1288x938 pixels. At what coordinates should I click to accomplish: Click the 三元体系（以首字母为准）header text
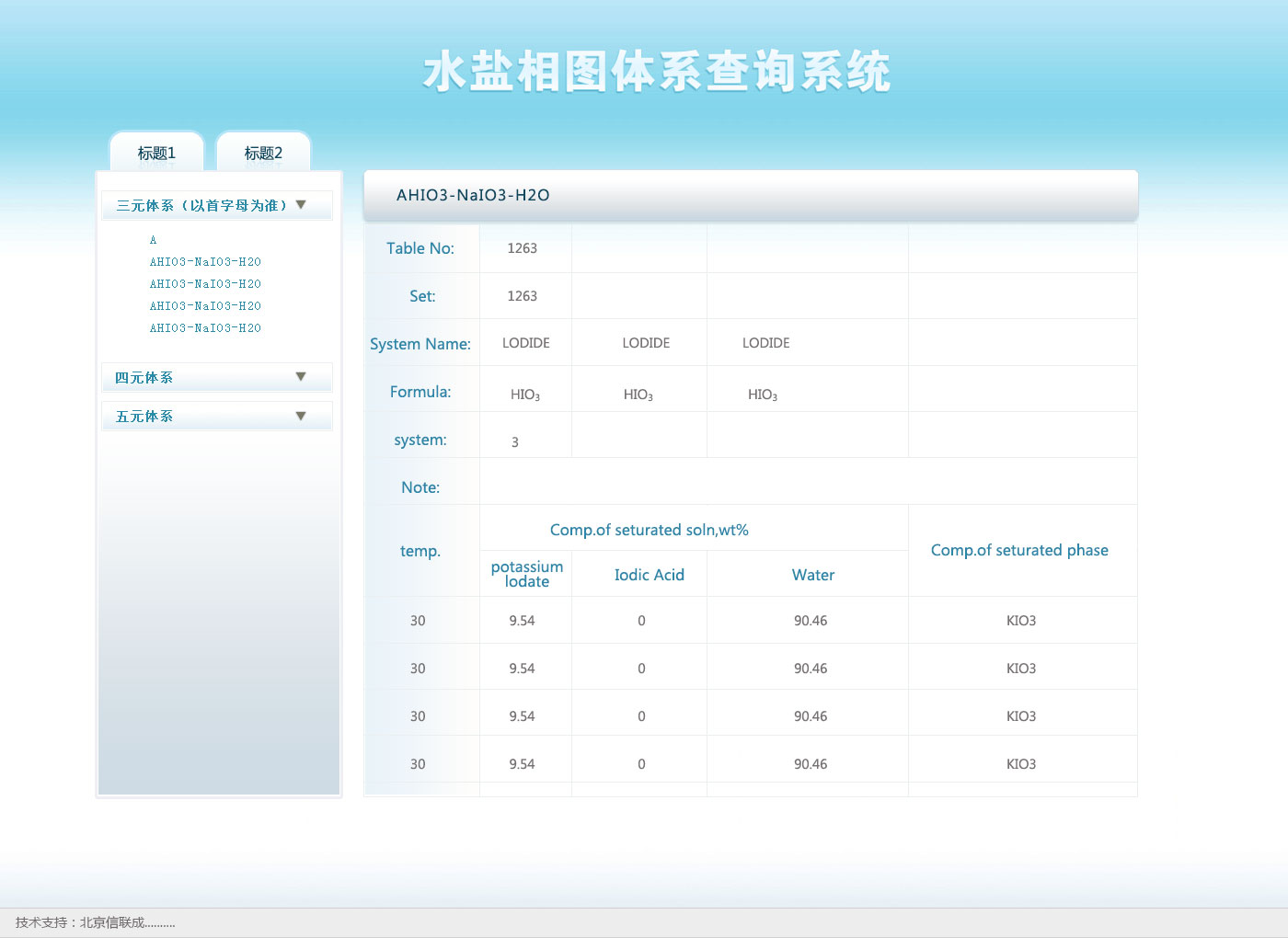point(202,206)
